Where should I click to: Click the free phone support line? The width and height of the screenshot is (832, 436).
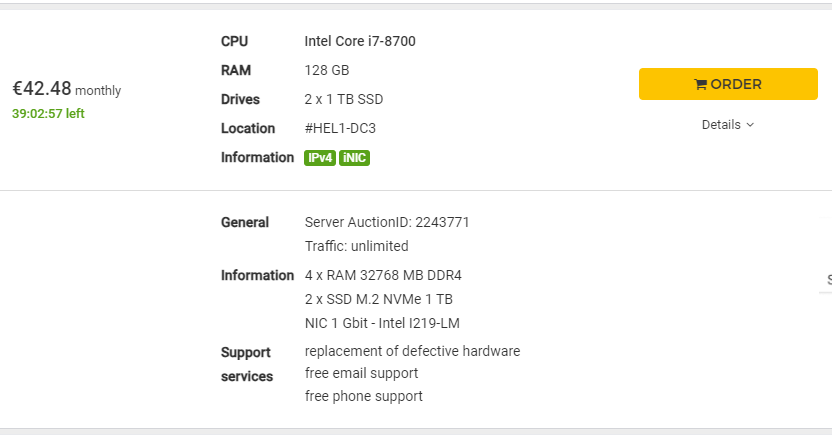click(x=363, y=396)
